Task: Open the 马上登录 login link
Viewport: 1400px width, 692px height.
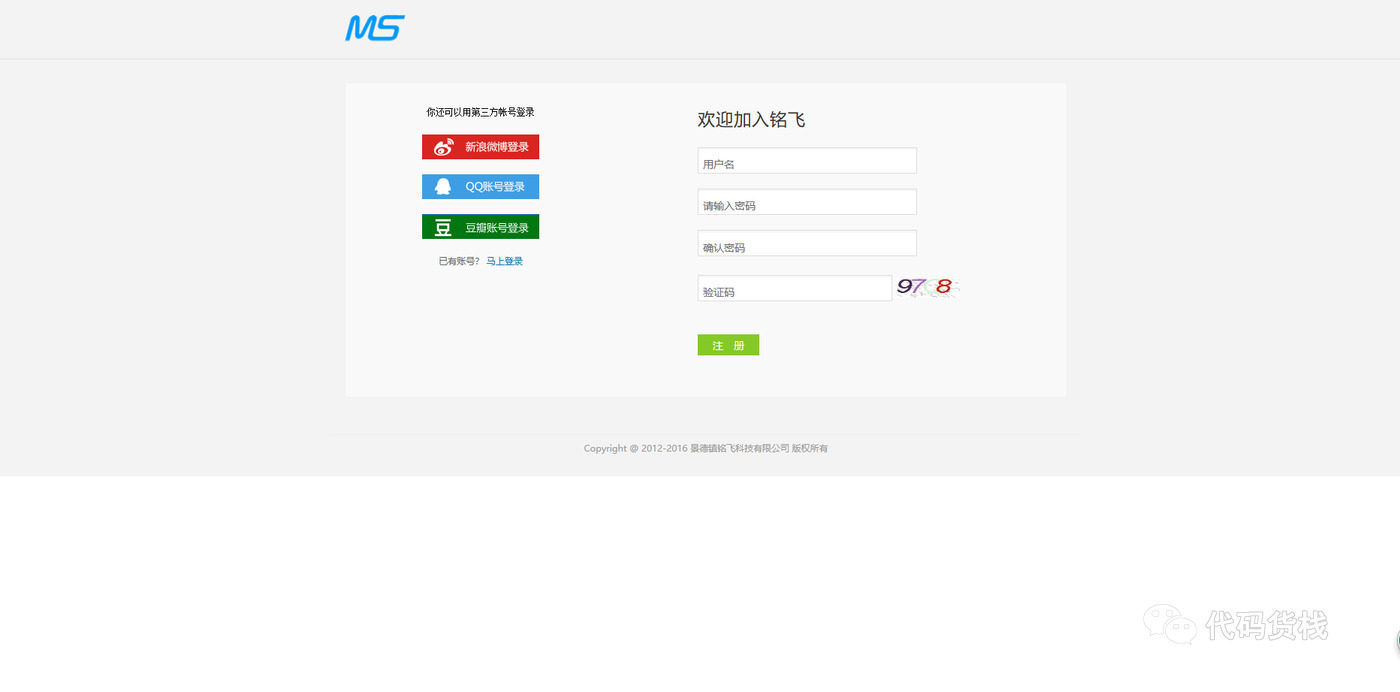Action: pos(505,260)
